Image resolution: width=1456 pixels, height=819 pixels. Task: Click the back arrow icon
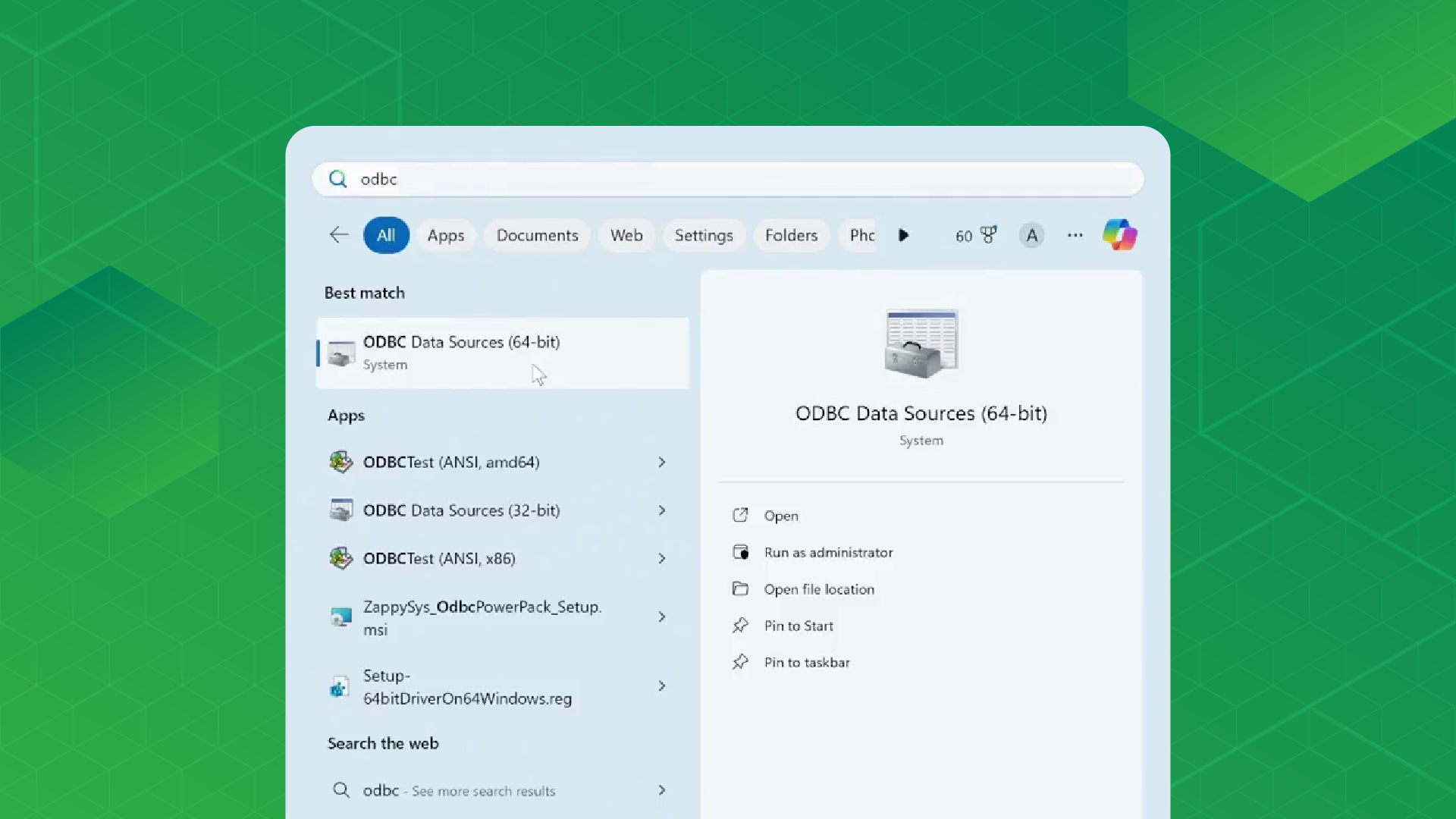(339, 235)
